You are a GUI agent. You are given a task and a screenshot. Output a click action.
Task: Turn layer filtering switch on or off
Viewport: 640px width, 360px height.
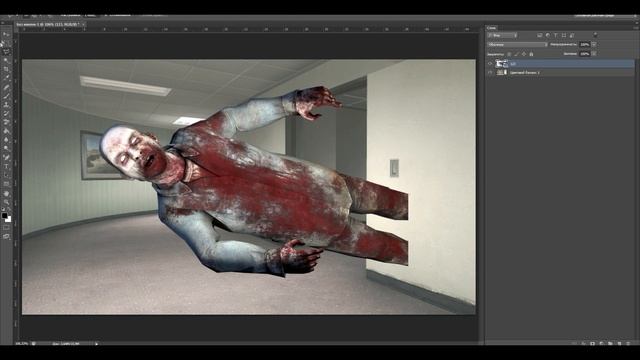pyautogui.click(x=595, y=35)
